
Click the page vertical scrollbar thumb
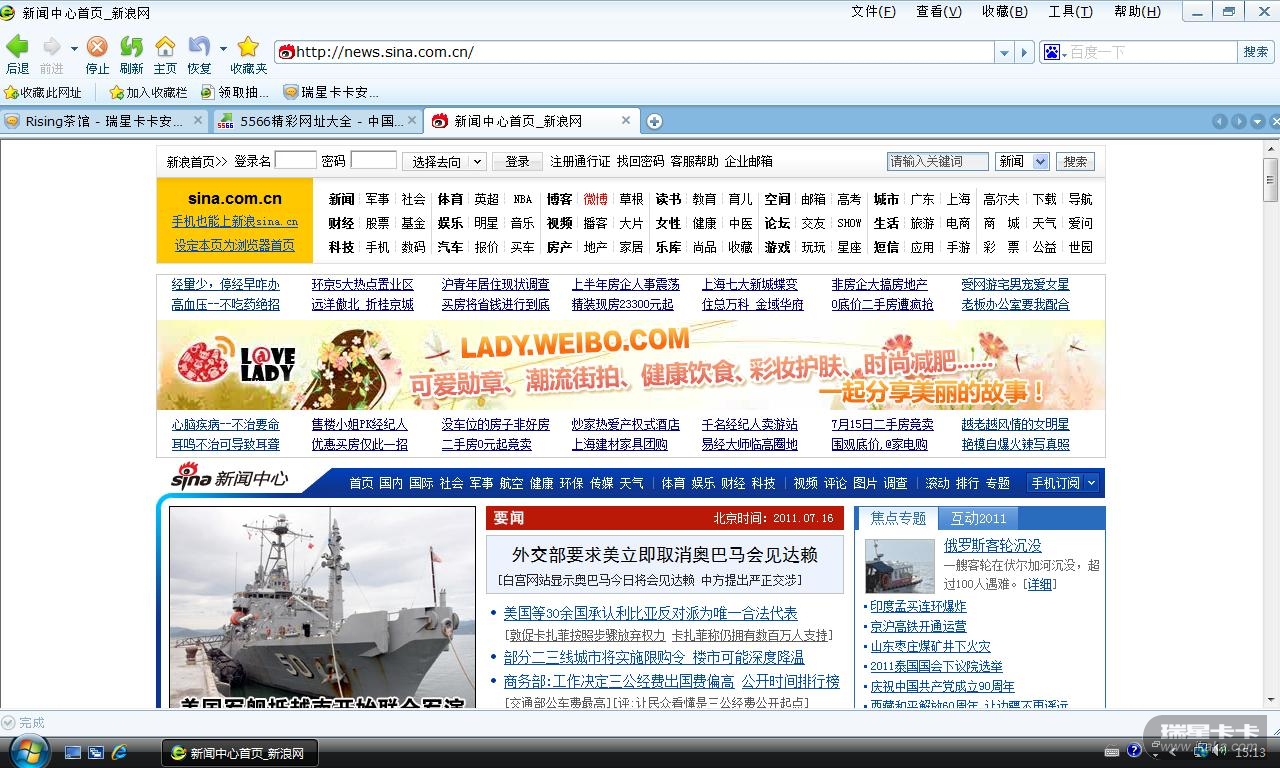1271,181
